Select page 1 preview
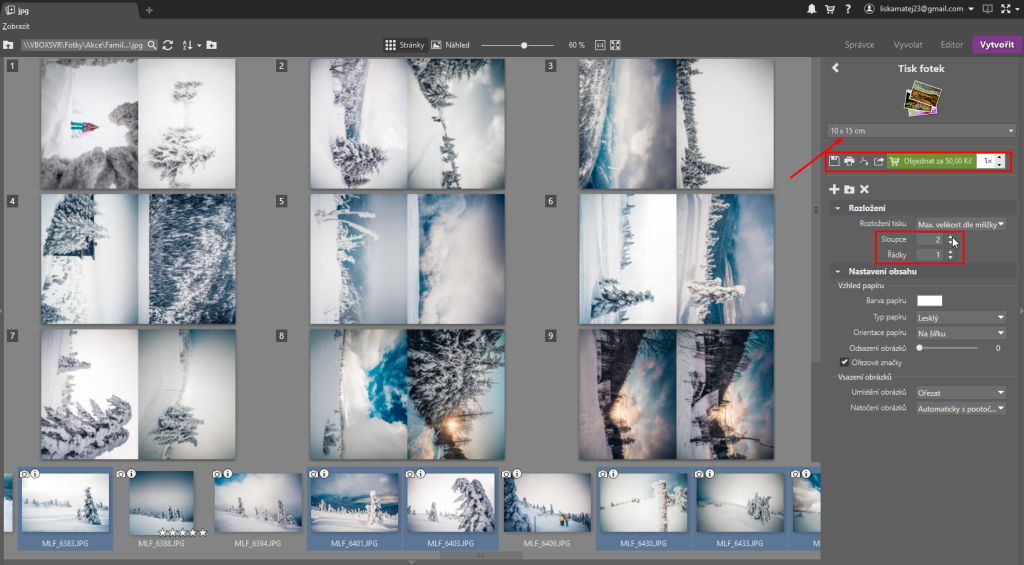Viewport: 1024px width, 565px height. (x=138, y=124)
